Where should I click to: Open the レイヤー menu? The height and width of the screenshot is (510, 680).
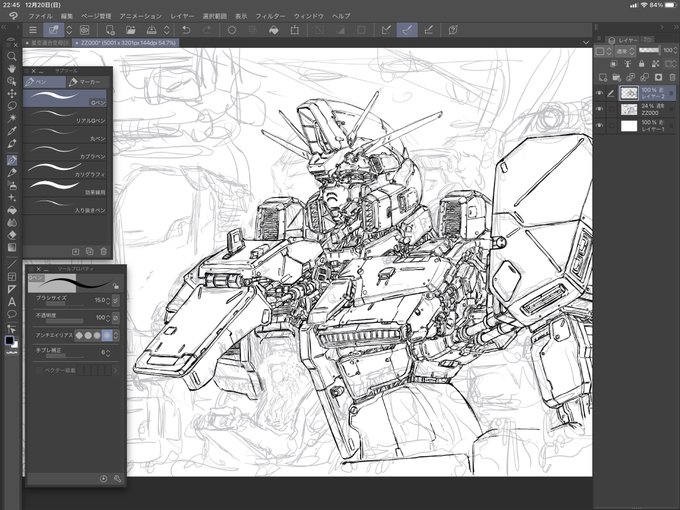pos(182,16)
